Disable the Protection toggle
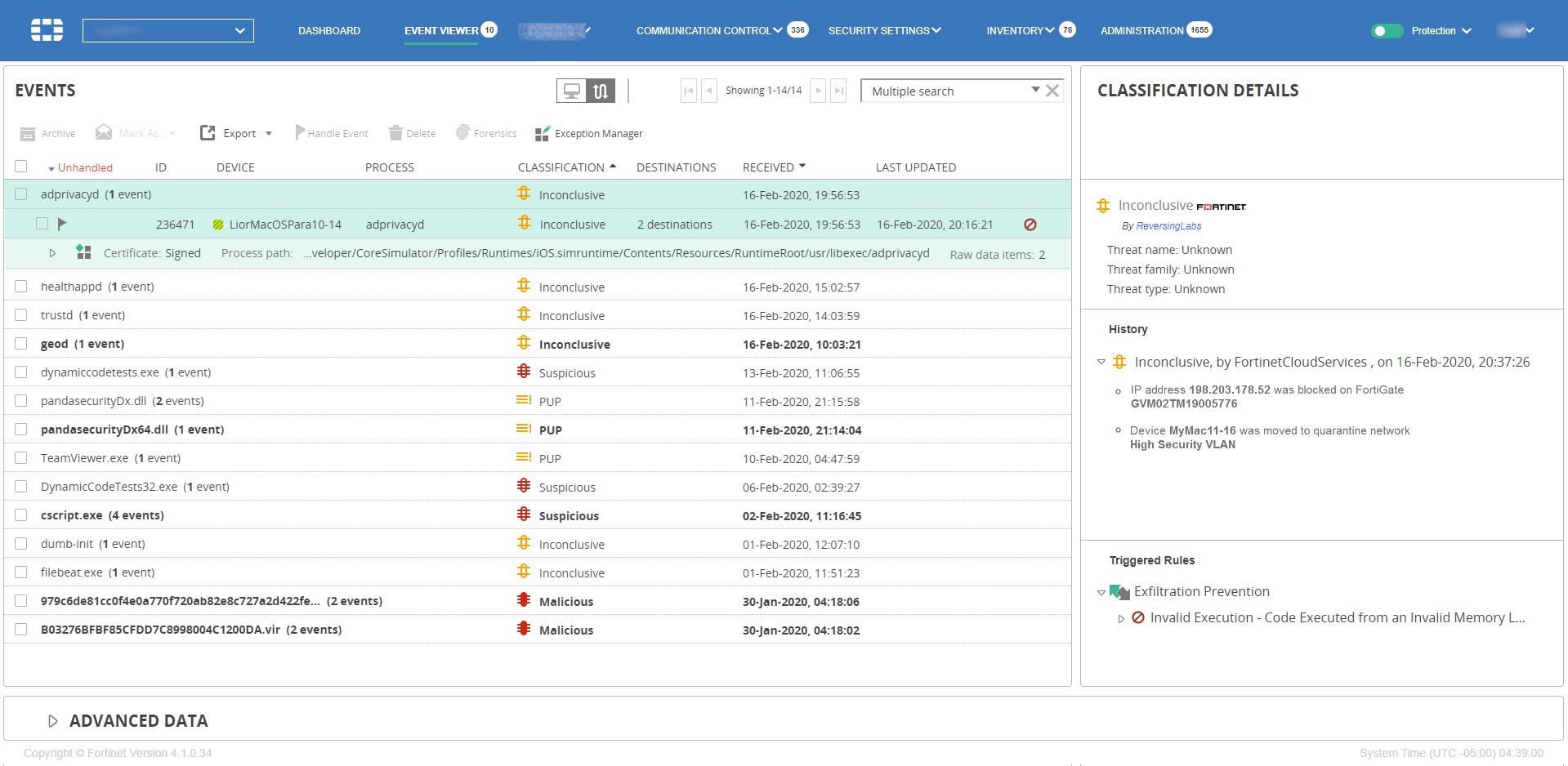 pos(1387,30)
